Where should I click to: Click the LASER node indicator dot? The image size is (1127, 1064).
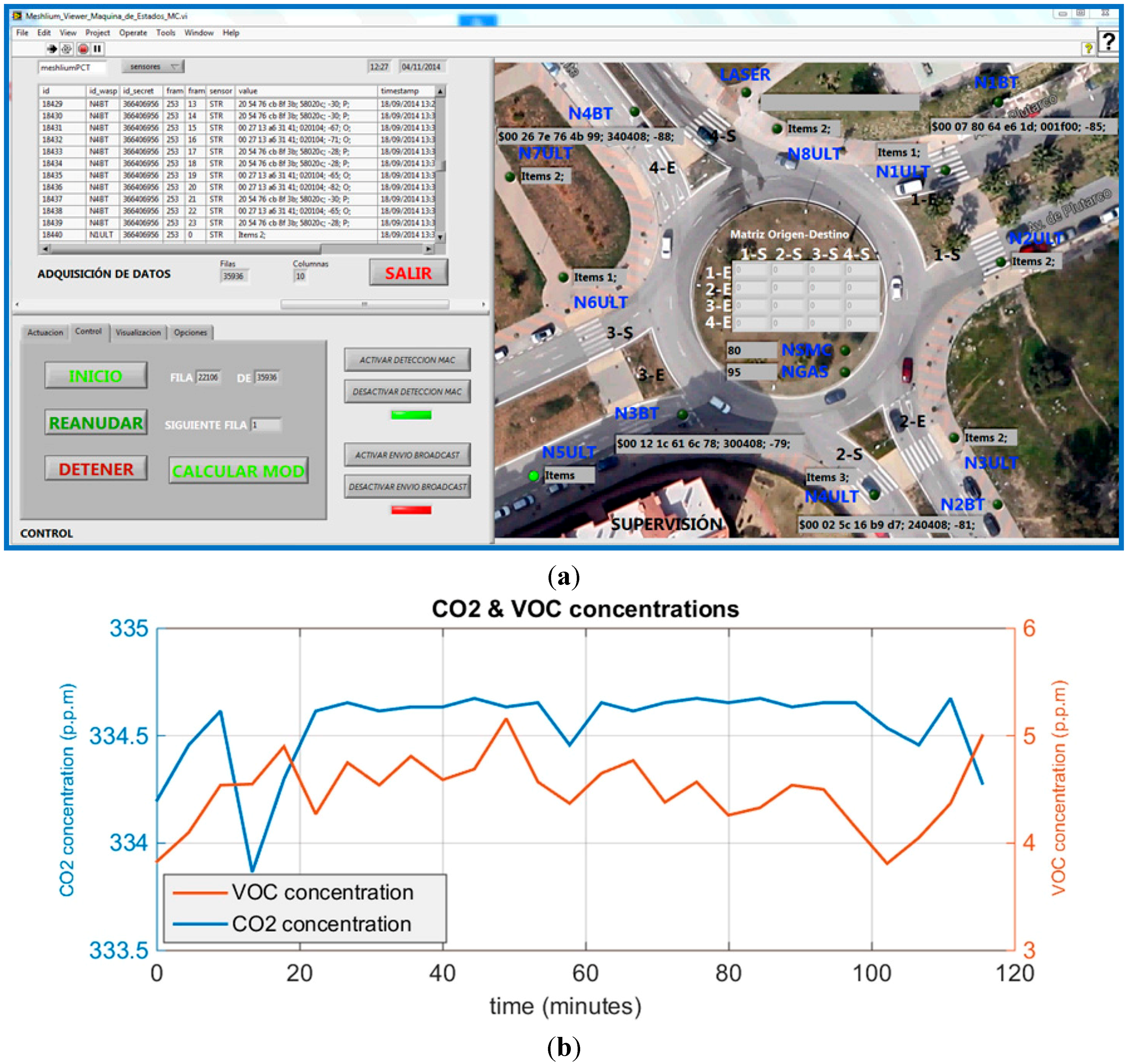pyautogui.click(x=746, y=92)
